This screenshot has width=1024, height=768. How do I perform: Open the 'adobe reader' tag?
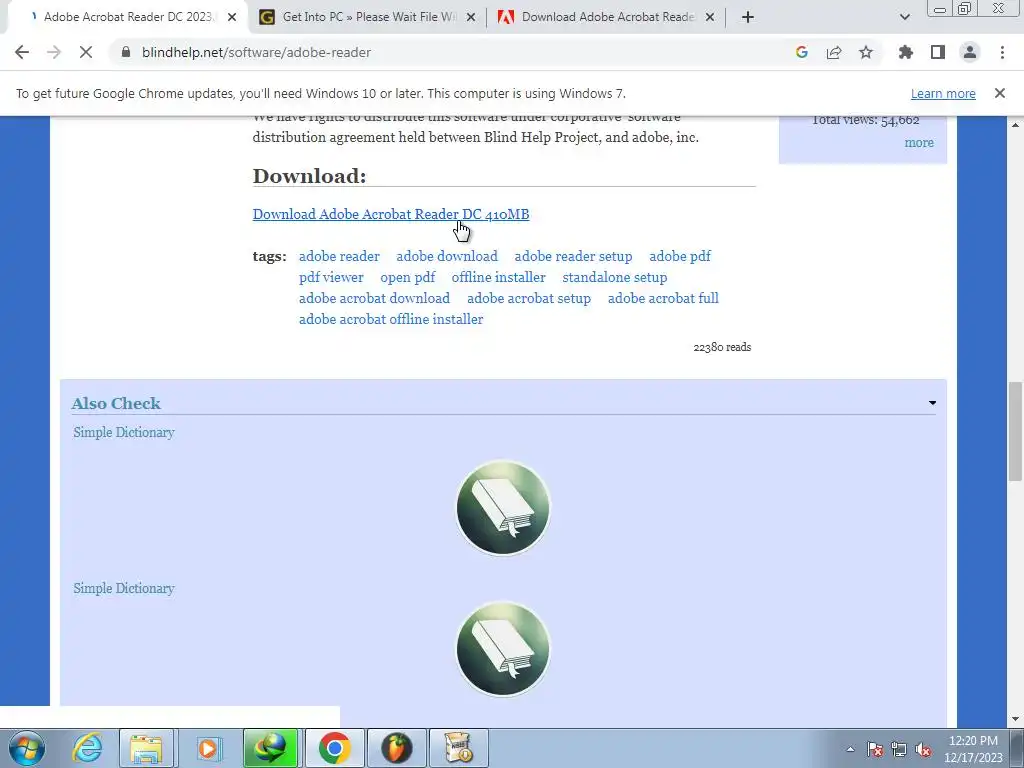coord(339,256)
